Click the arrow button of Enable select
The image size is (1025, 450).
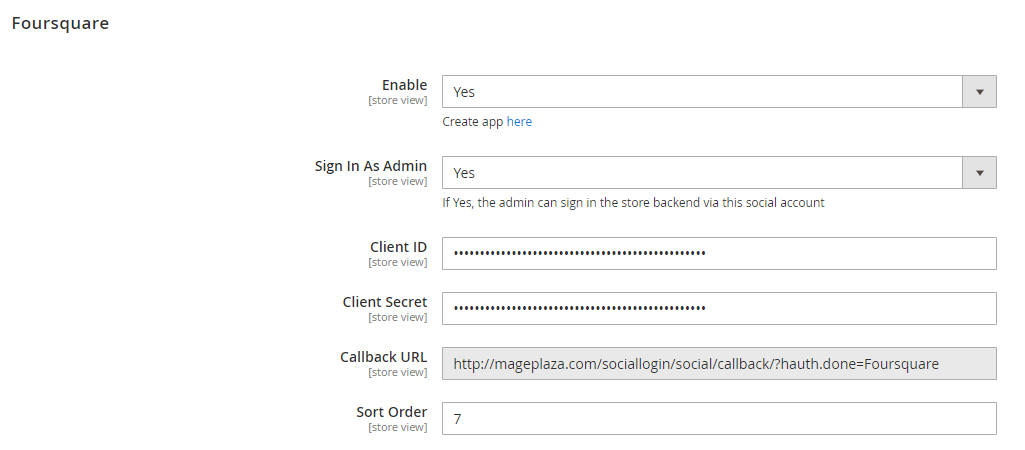(x=979, y=92)
